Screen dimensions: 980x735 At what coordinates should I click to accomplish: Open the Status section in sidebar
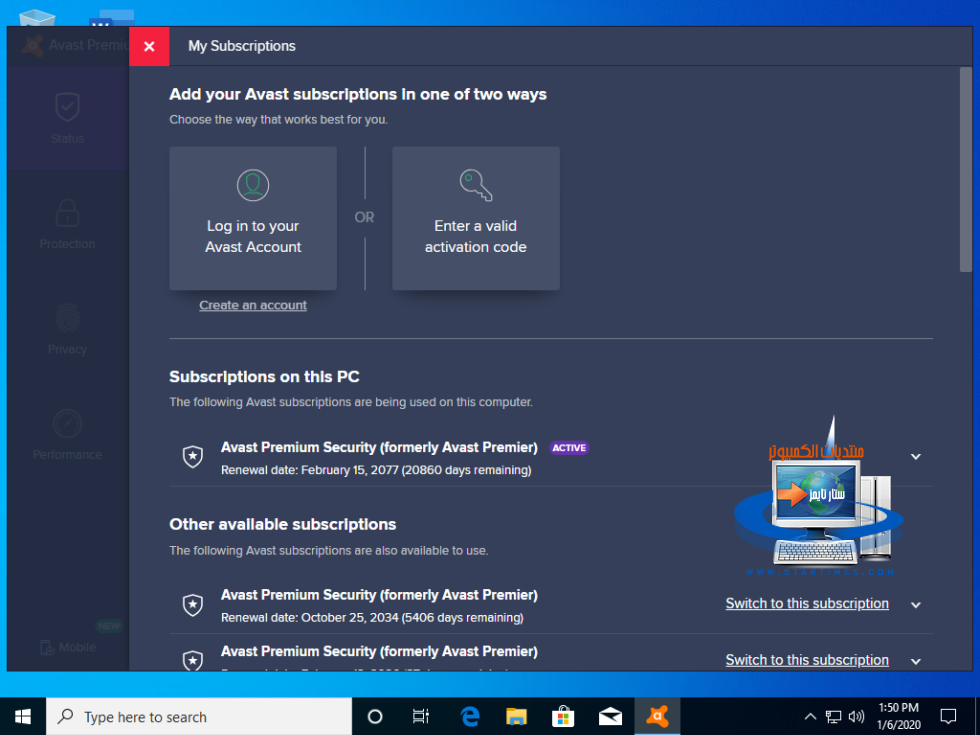68,118
